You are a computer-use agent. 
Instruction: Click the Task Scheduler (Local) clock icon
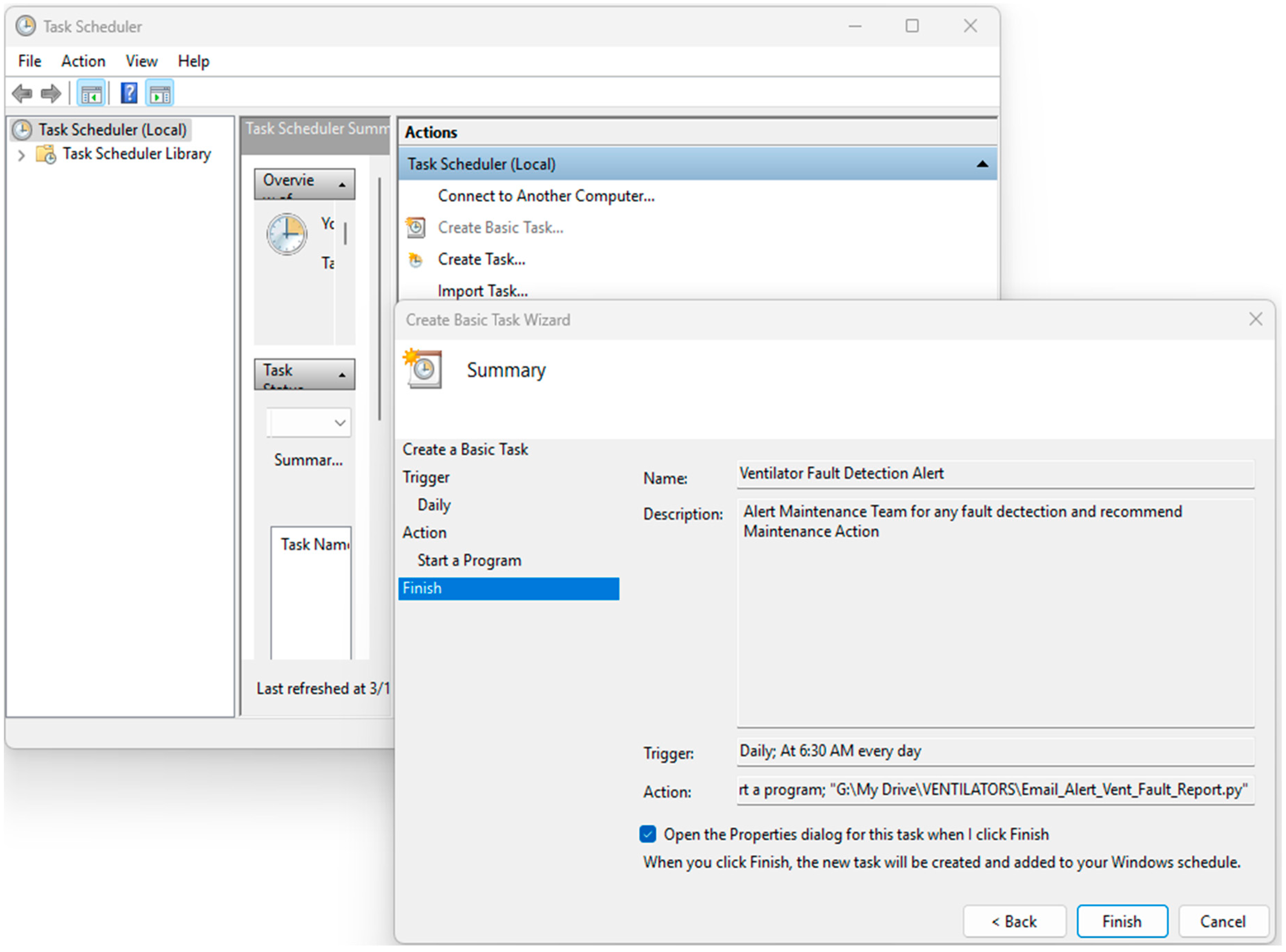point(22,130)
